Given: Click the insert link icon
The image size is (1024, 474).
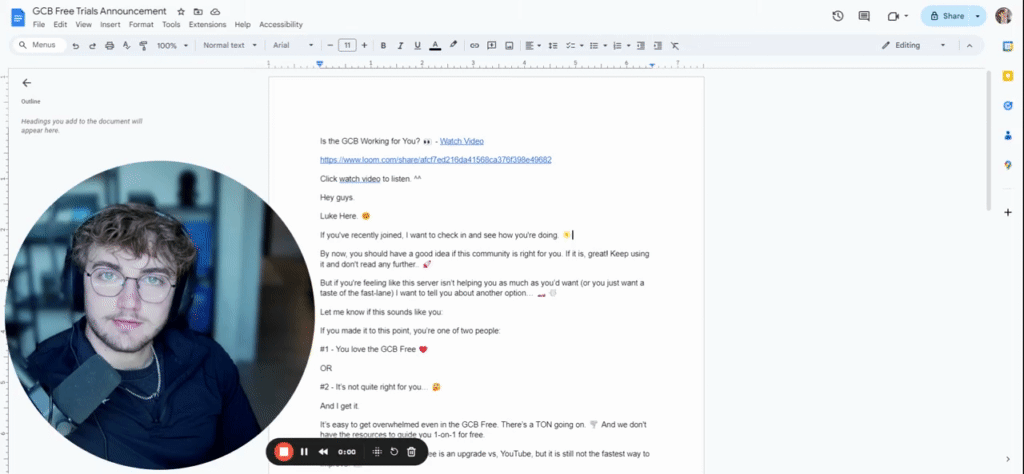Looking at the screenshot, I should tap(475, 46).
